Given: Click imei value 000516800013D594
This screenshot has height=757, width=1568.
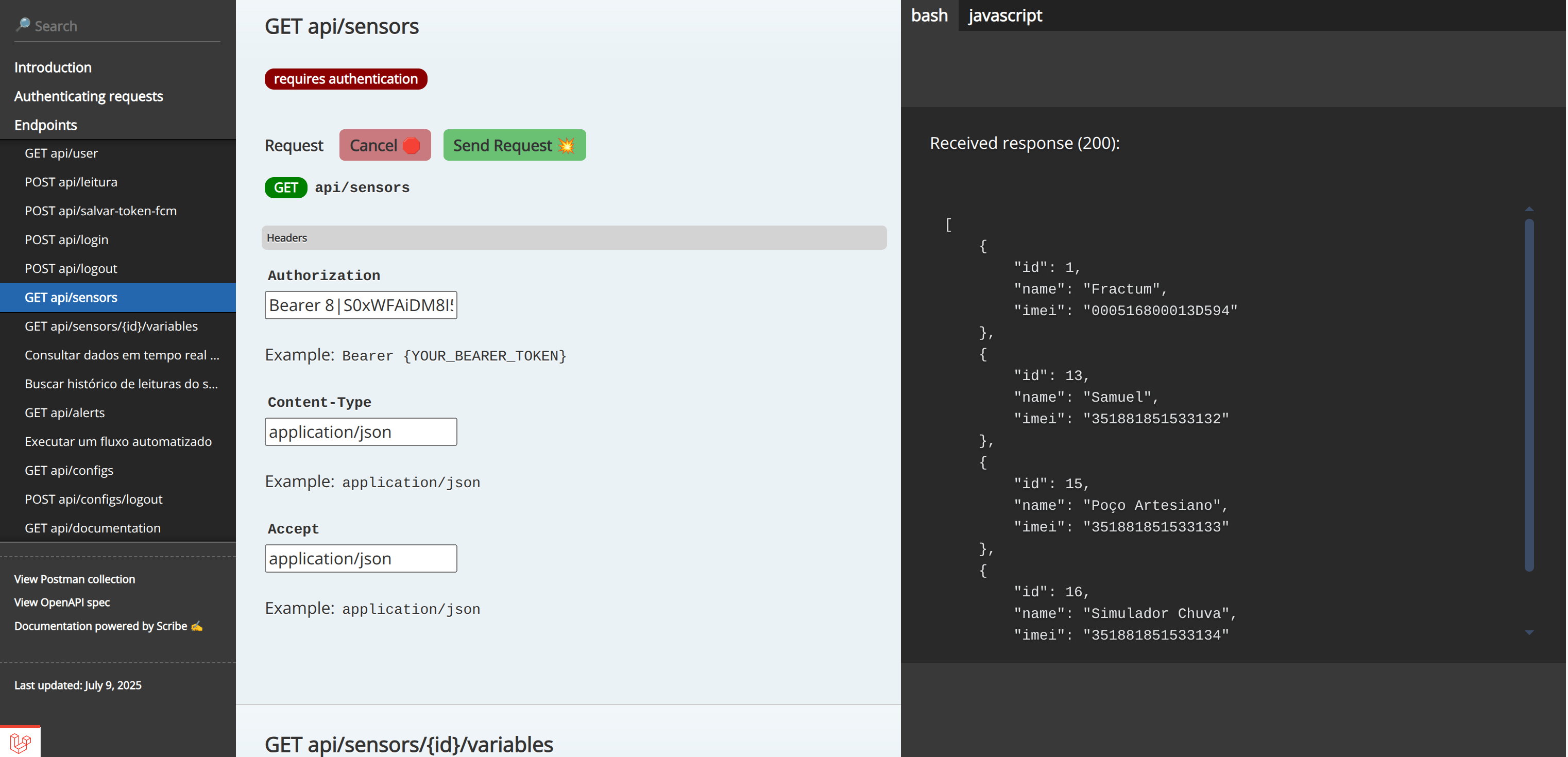Looking at the screenshot, I should 1160,311.
